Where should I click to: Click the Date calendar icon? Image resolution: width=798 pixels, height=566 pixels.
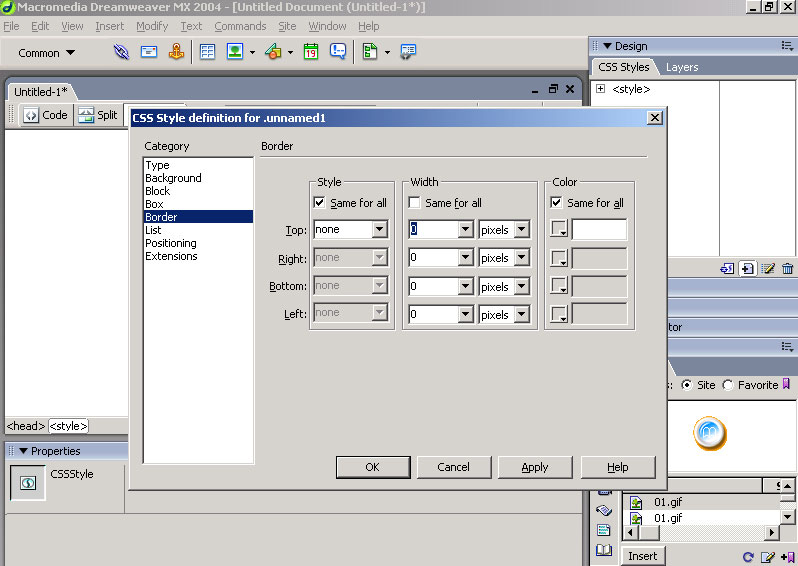(311, 53)
